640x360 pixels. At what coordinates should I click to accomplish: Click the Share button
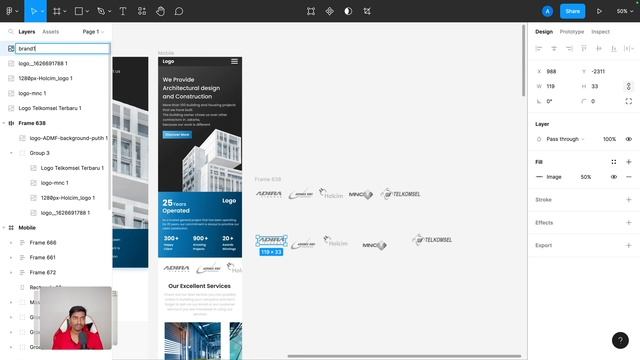pos(572,11)
